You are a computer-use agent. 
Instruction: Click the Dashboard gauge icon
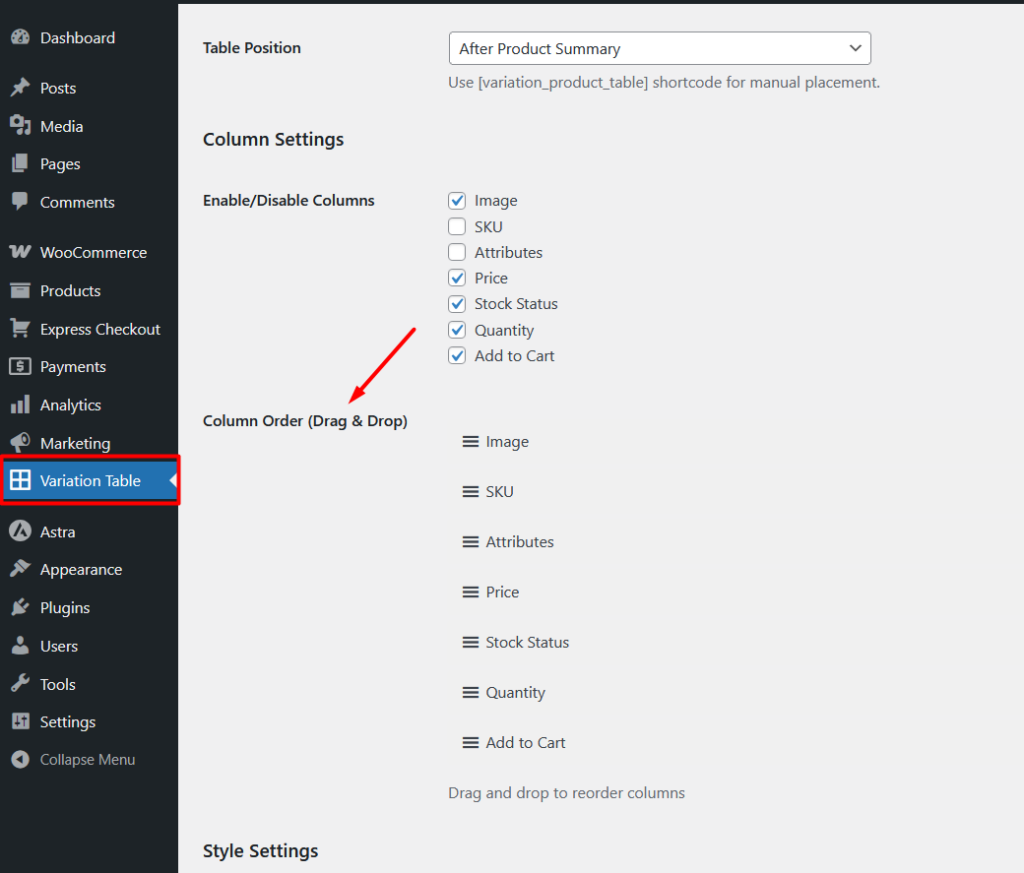click(20, 38)
